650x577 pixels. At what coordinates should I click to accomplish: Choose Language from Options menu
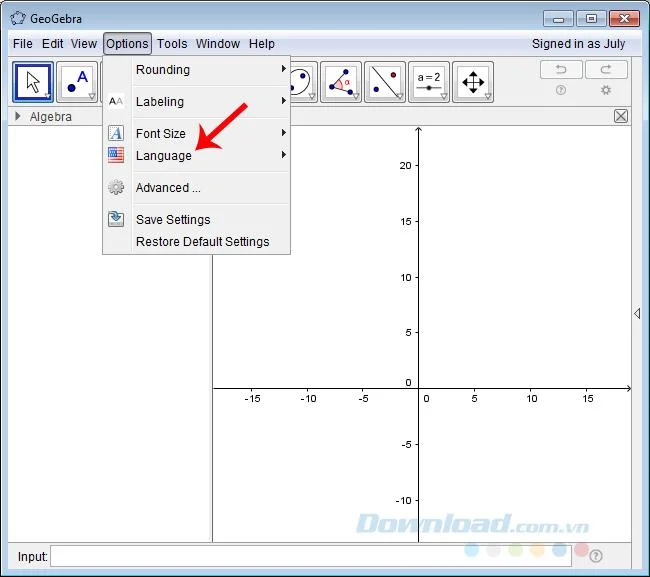click(196, 155)
